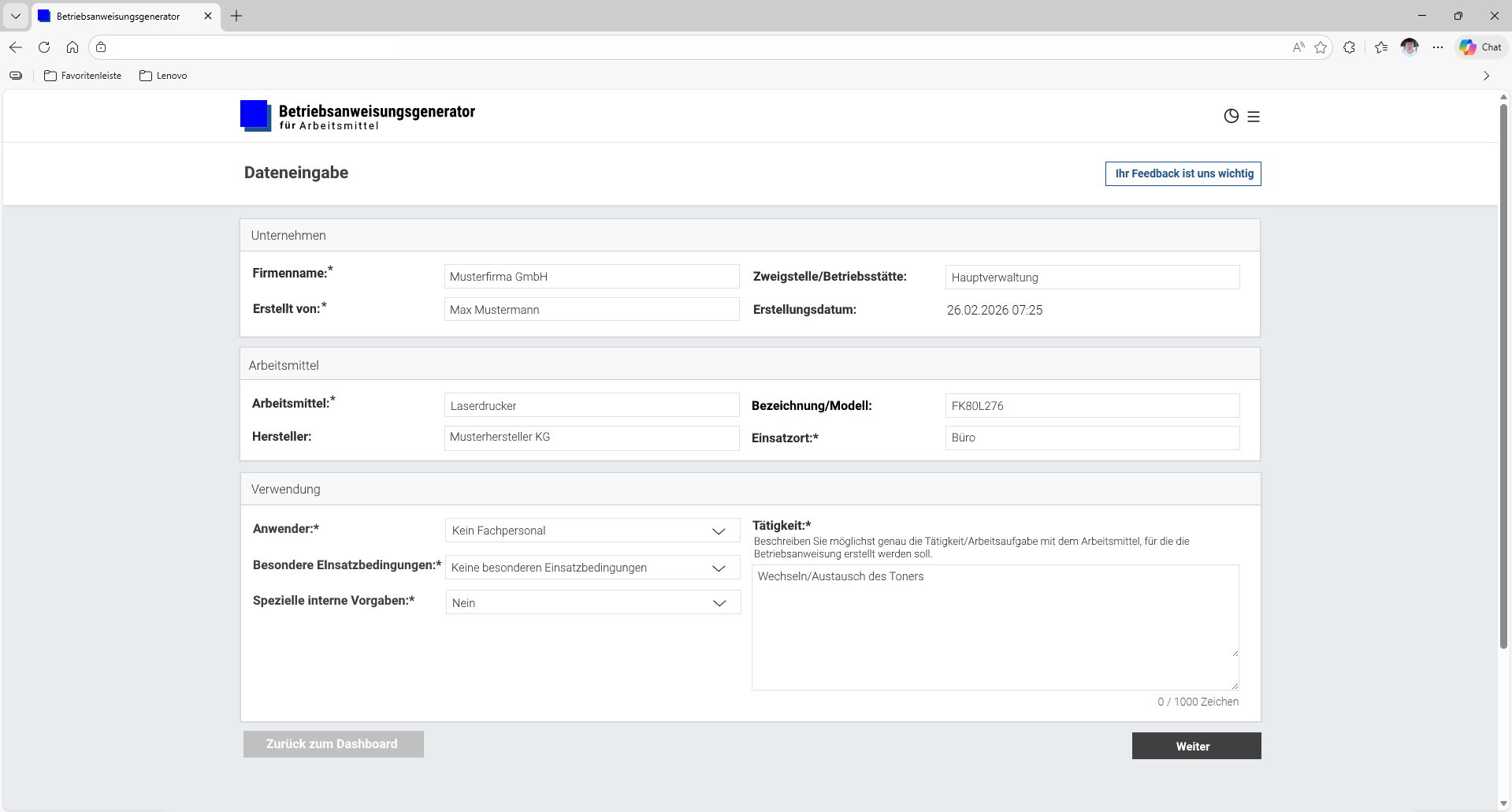Click the page vertical scrollbar
Image resolution: width=1512 pixels, height=812 pixels.
1503,378
